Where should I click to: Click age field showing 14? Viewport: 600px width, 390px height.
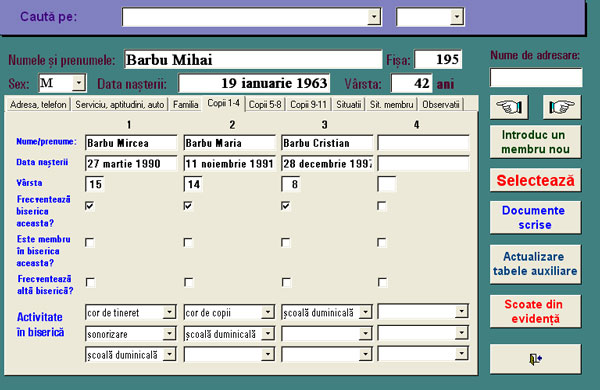[193, 184]
